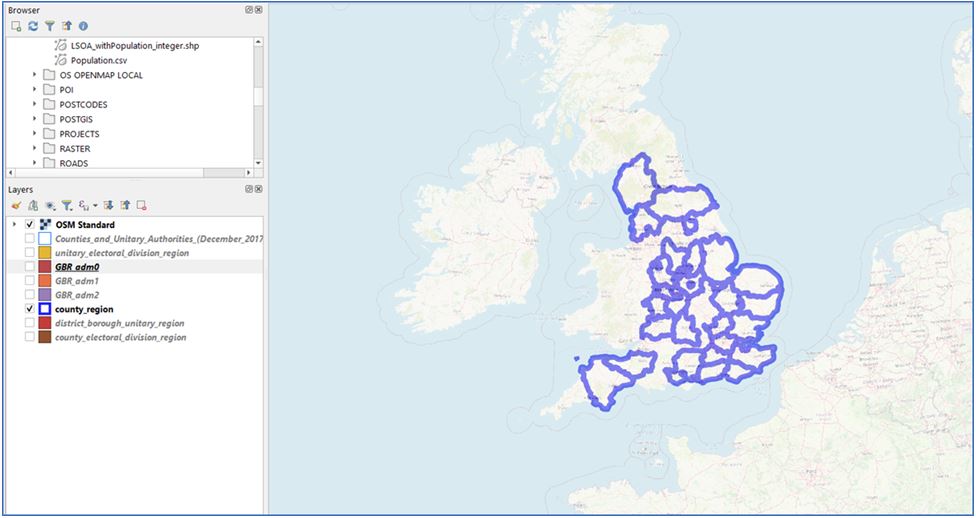Refresh the Browser panel
This screenshot has height=518, width=976.
(x=33, y=26)
